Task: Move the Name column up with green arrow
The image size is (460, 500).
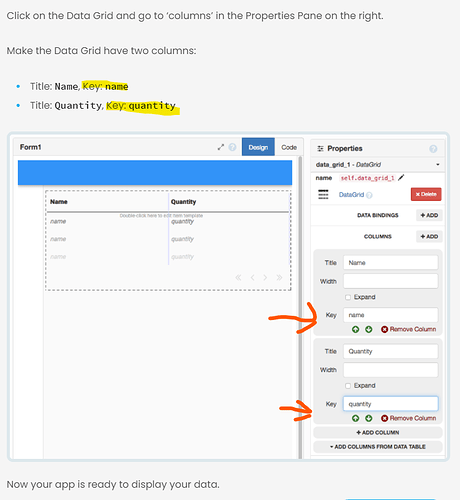Action: [356, 329]
